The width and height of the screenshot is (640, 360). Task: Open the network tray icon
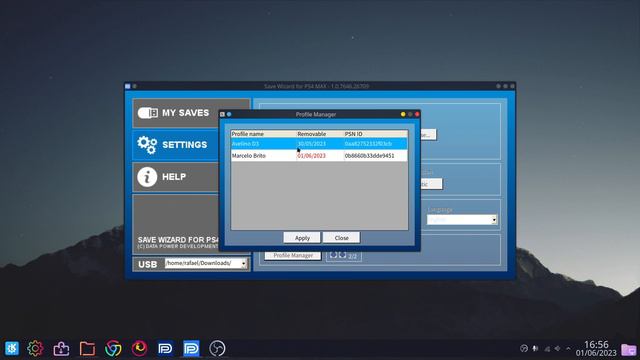tap(547, 349)
